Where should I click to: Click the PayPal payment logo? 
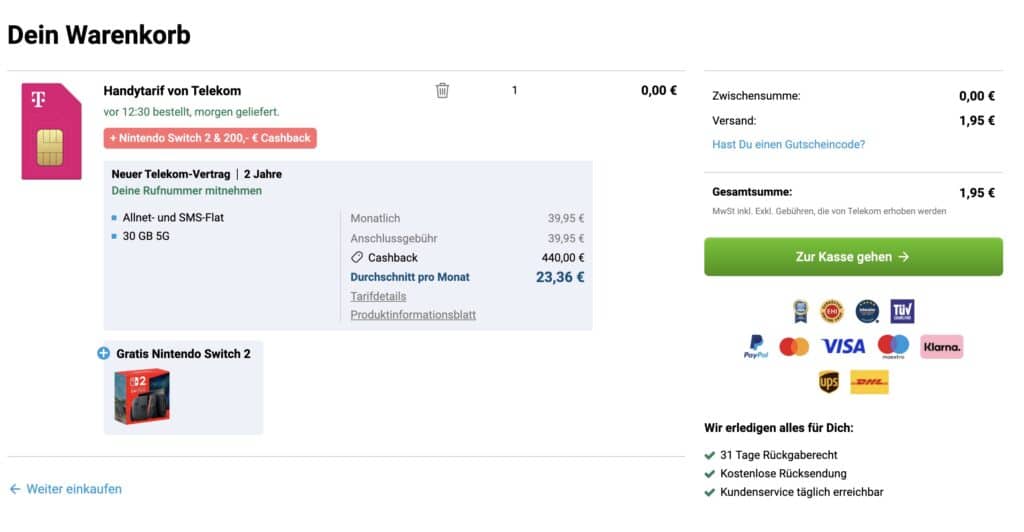pos(756,347)
